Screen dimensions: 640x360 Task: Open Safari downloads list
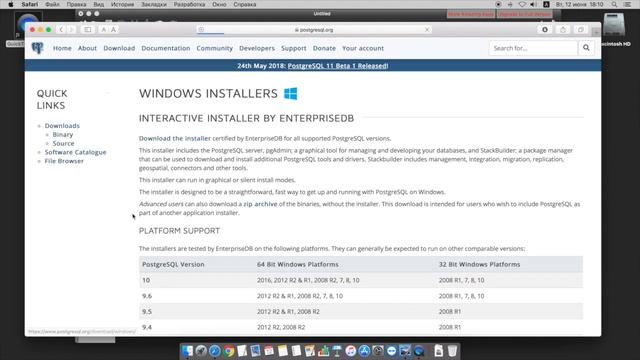(545, 30)
